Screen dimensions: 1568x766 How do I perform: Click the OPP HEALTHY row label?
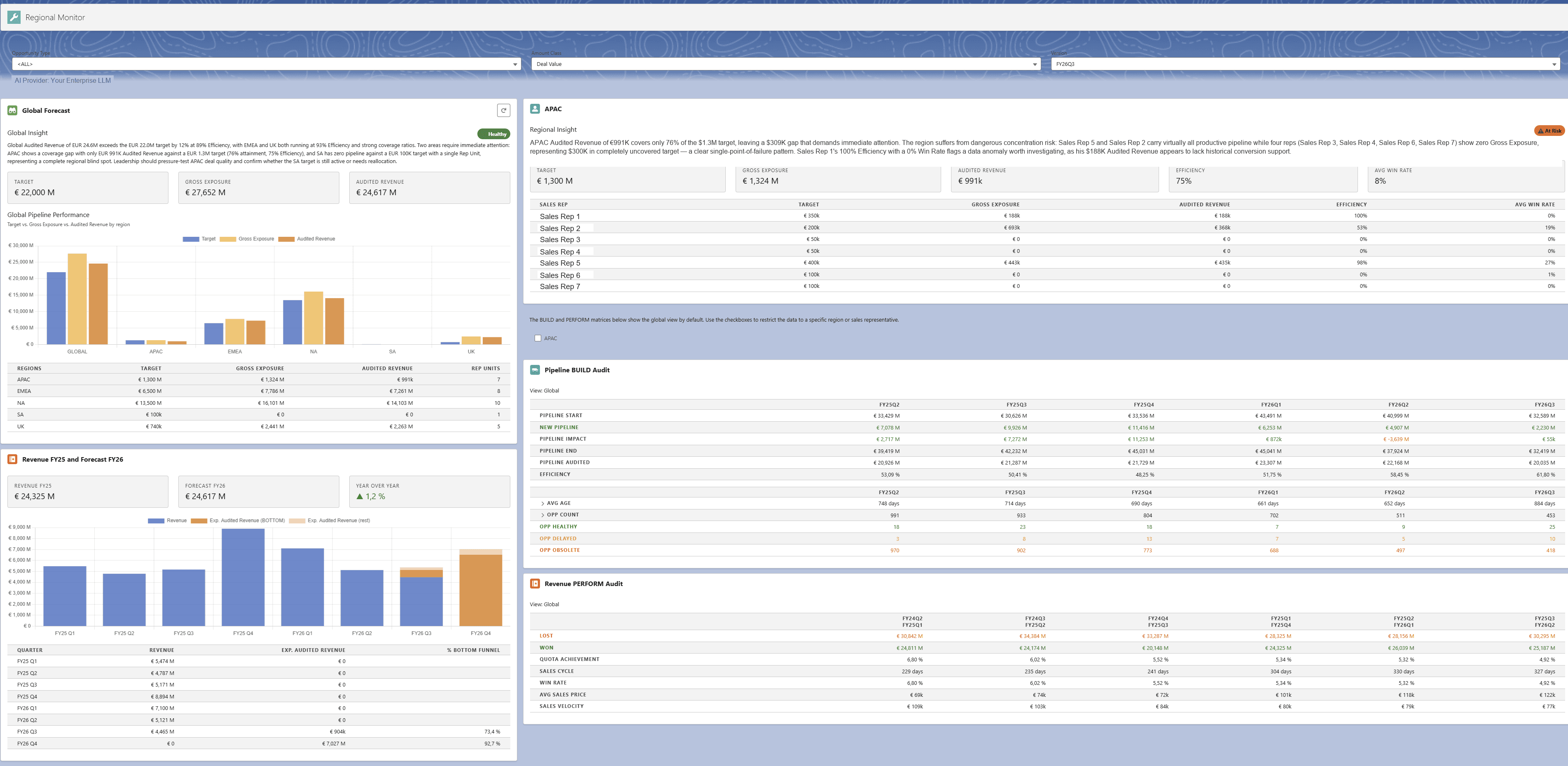pyautogui.click(x=558, y=527)
